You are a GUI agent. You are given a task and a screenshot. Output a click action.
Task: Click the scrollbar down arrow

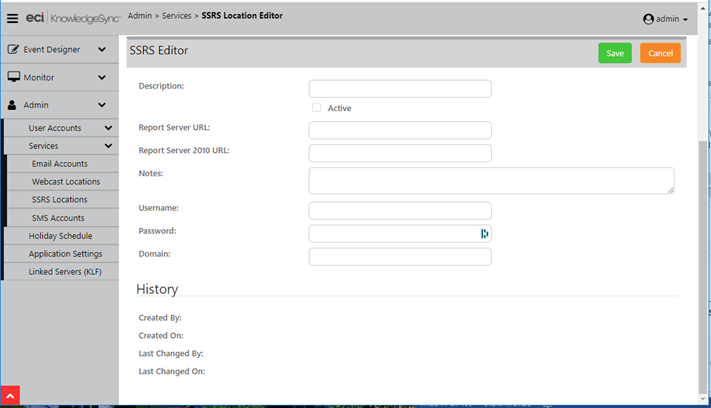(x=703, y=399)
